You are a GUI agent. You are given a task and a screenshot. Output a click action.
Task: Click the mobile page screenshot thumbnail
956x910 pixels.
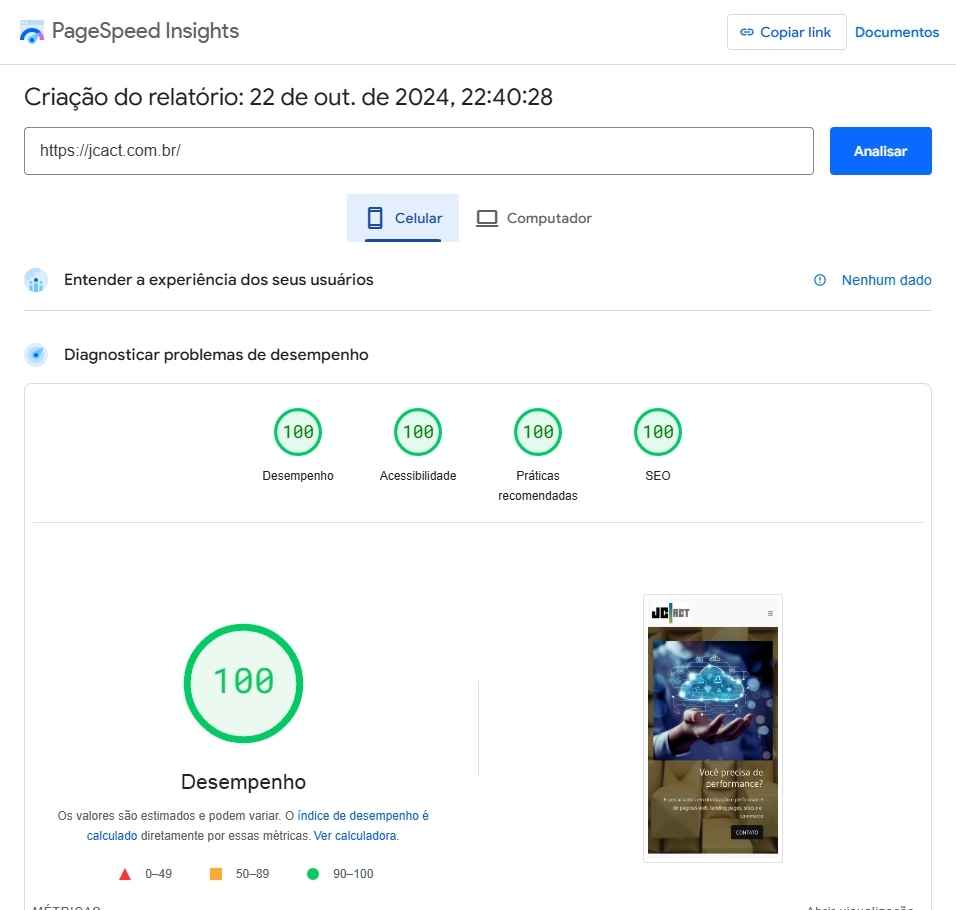(x=712, y=728)
